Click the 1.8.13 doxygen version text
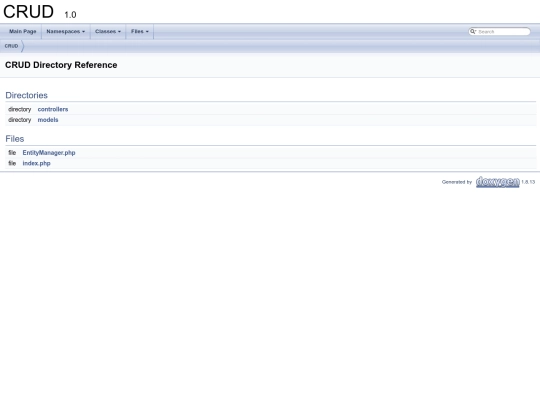The image size is (540, 405). [528, 182]
